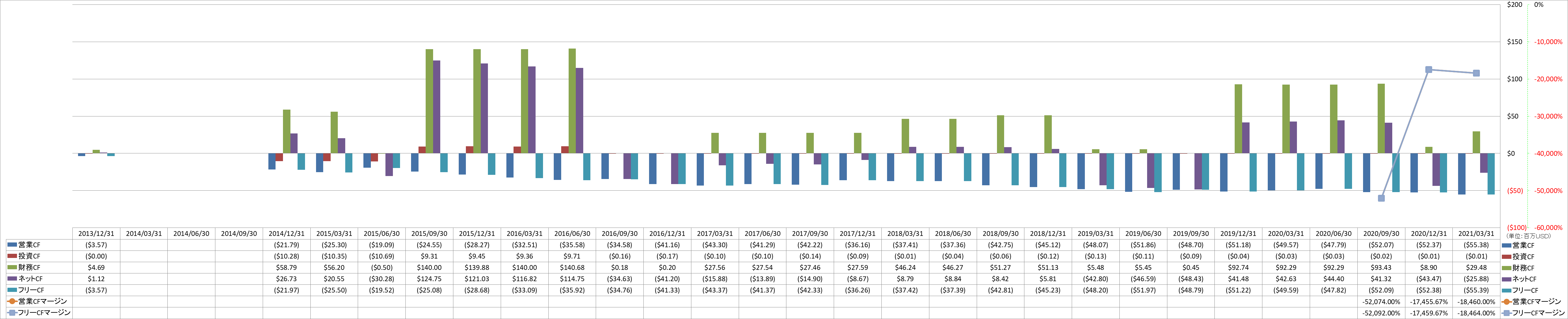This screenshot has height=319, width=1568.
Task: Select the ネットCF row label on the left
Action: [30, 279]
